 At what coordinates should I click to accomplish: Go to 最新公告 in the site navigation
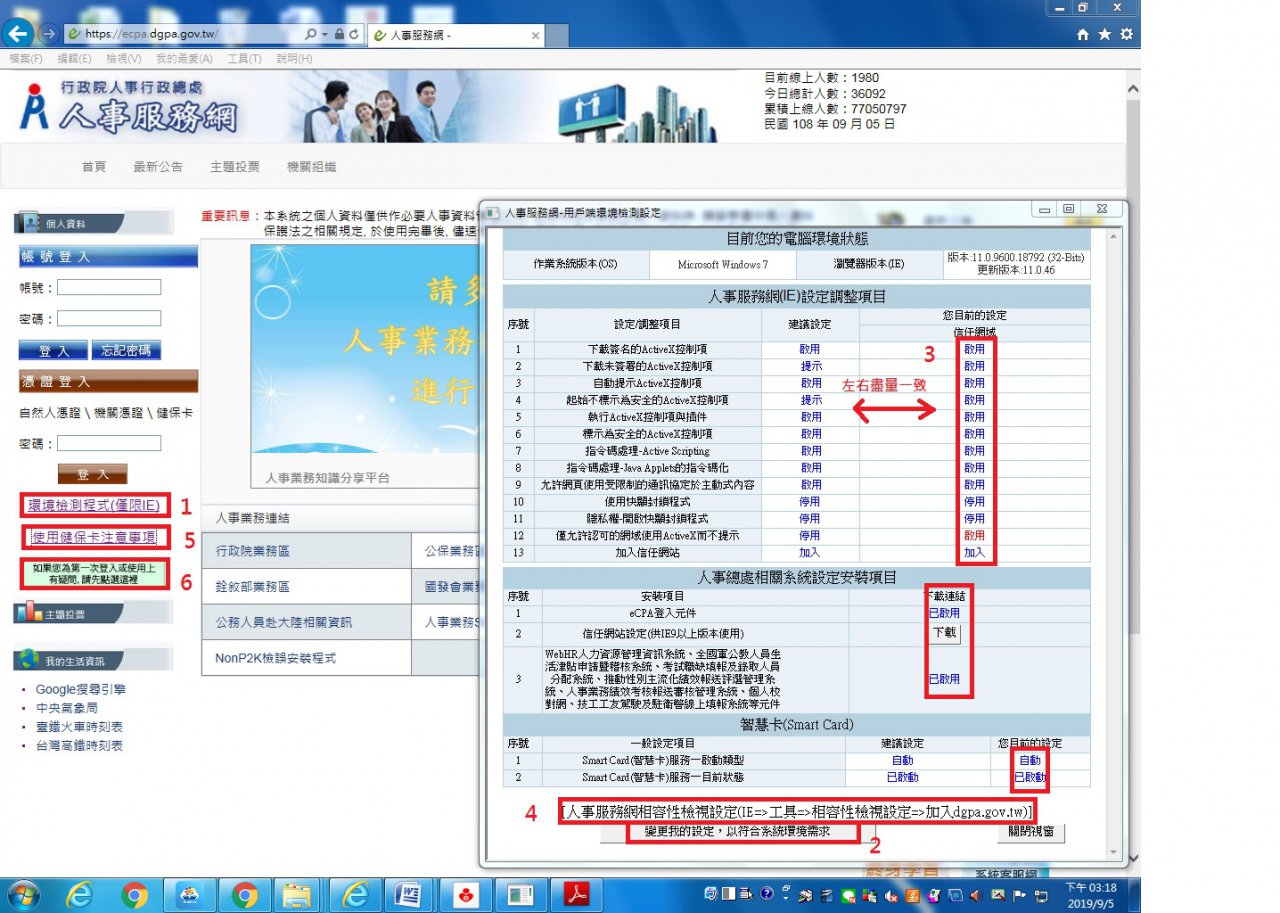point(158,167)
